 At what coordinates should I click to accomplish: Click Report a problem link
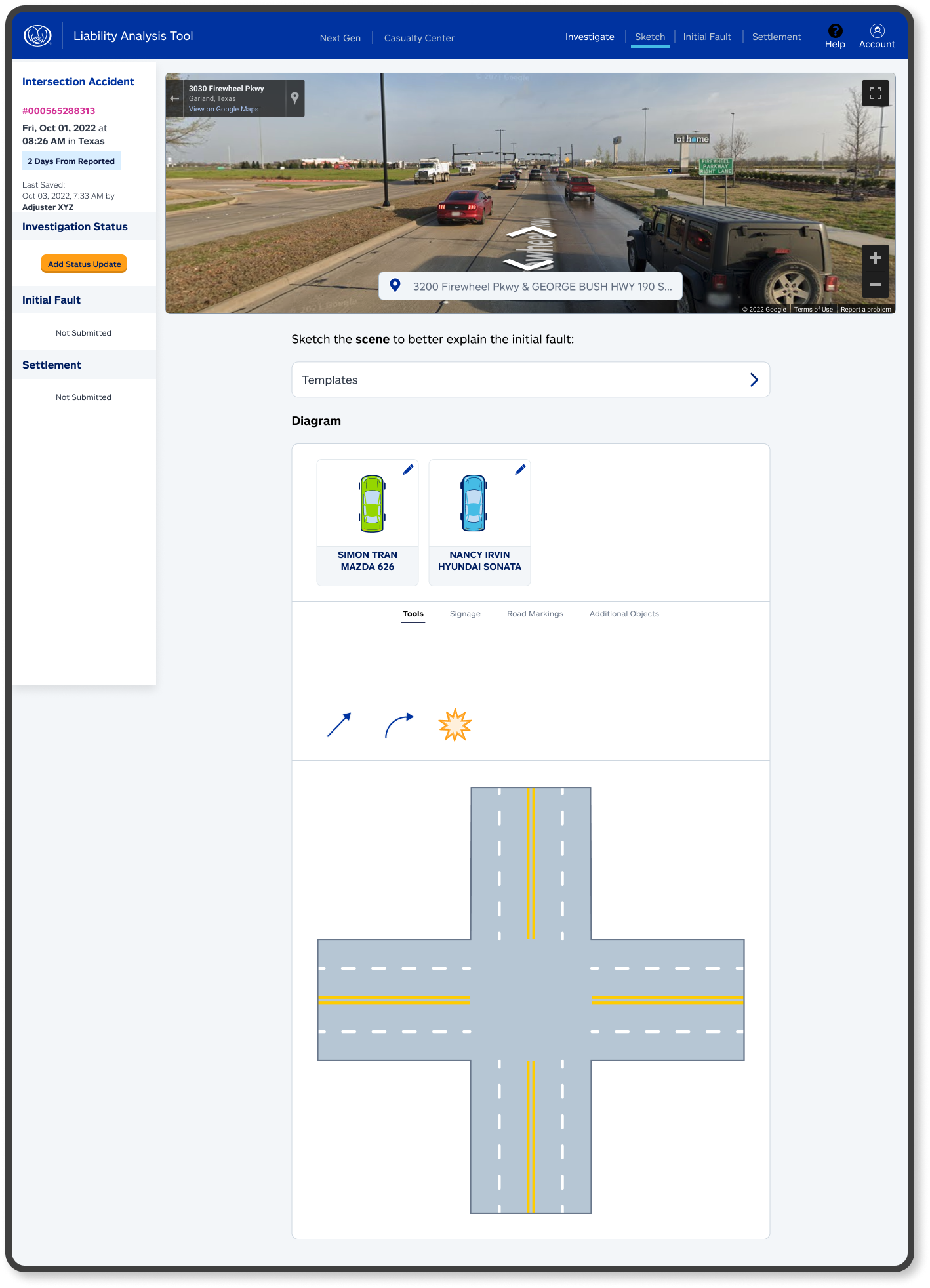click(866, 310)
